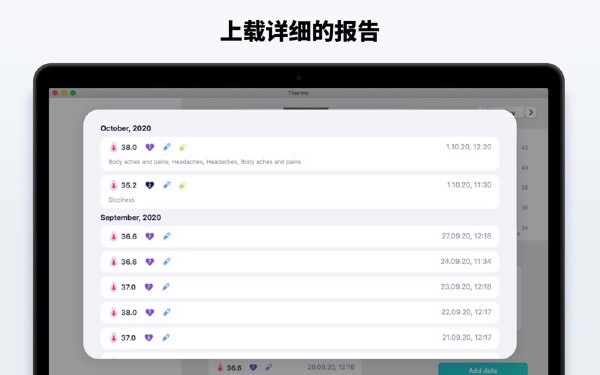Click heart icon in 27.09.20 entry
Viewport: 600px width, 375px height.
(x=150, y=236)
